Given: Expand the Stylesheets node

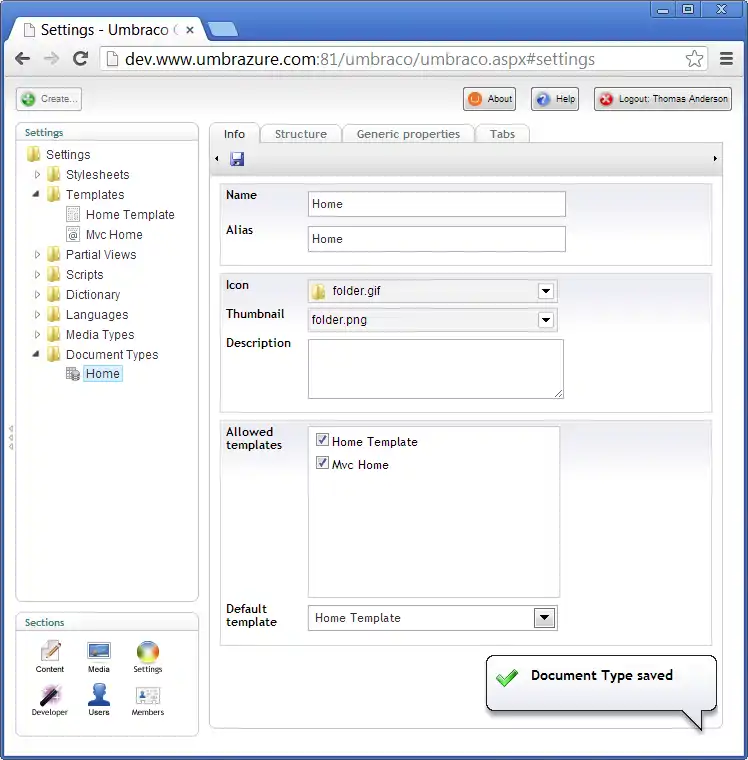Looking at the screenshot, I should [37, 174].
